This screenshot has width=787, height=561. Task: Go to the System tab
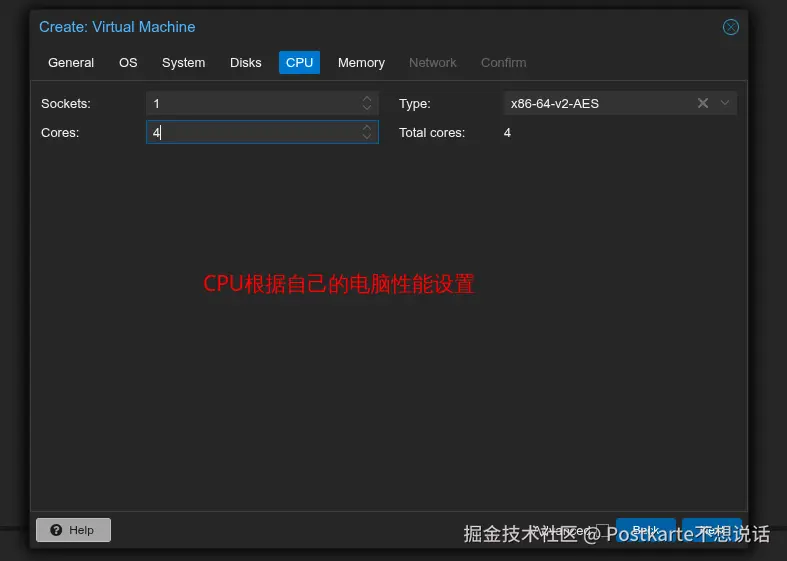coord(183,63)
